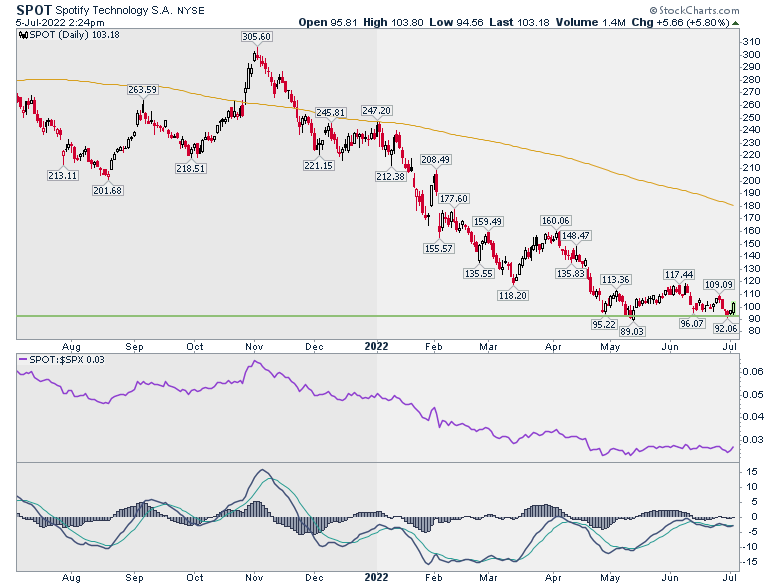Click the Apr label on MACD panel axis
This screenshot has width=780, height=586.
click(553, 578)
